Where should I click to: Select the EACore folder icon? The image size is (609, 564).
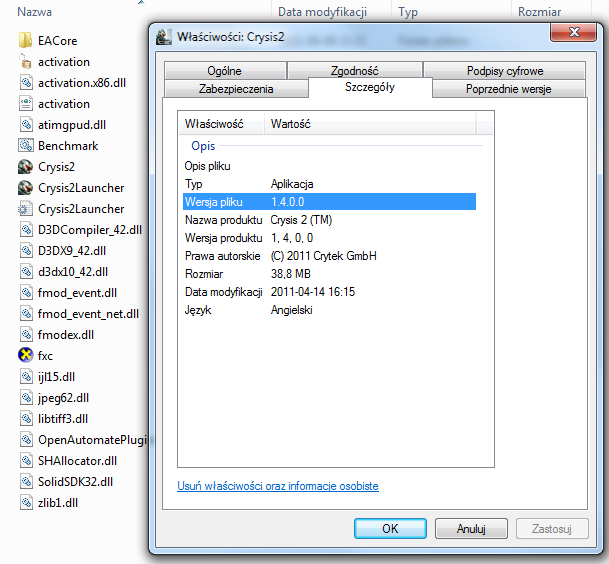click(x=25, y=40)
